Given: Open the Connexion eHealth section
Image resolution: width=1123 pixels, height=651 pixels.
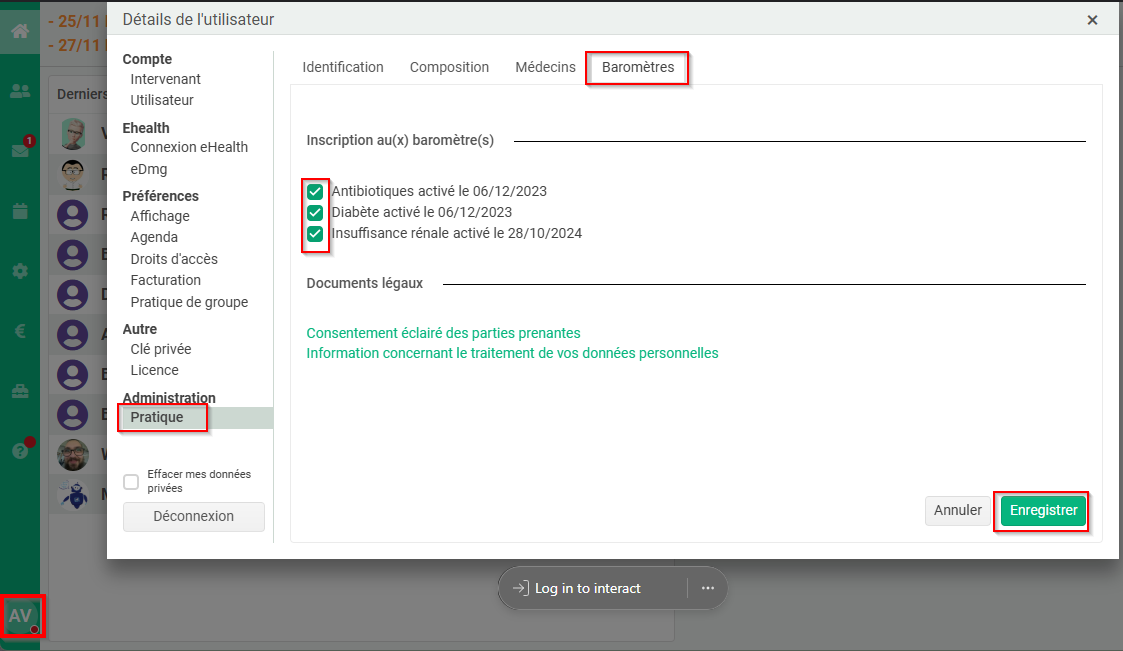Looking at the screenshot, I should tap(189, 148).
